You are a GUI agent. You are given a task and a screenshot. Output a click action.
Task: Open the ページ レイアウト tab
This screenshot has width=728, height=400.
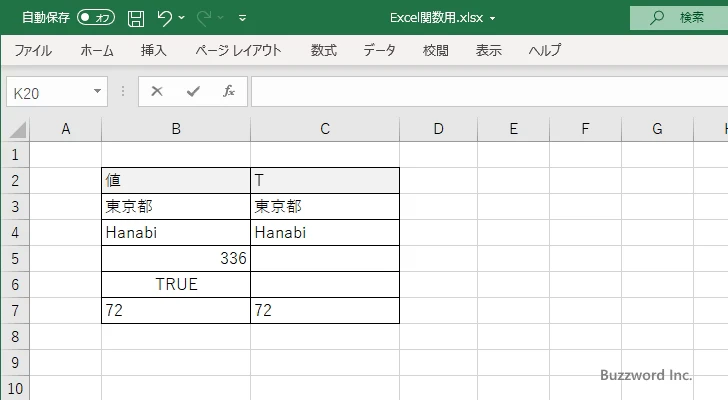(238, 50)
